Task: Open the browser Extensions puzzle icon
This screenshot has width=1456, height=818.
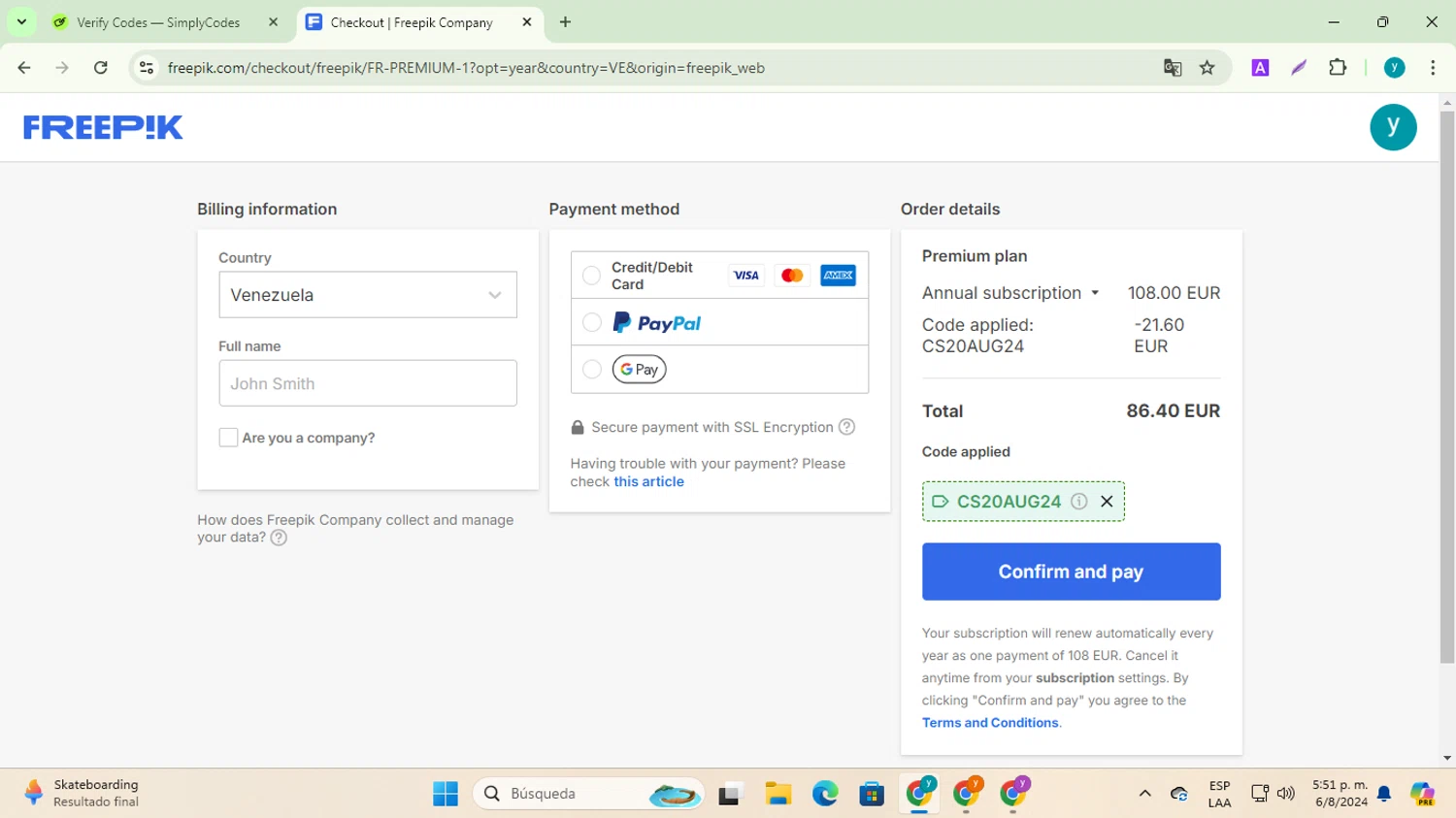Action: point(1338,68)
